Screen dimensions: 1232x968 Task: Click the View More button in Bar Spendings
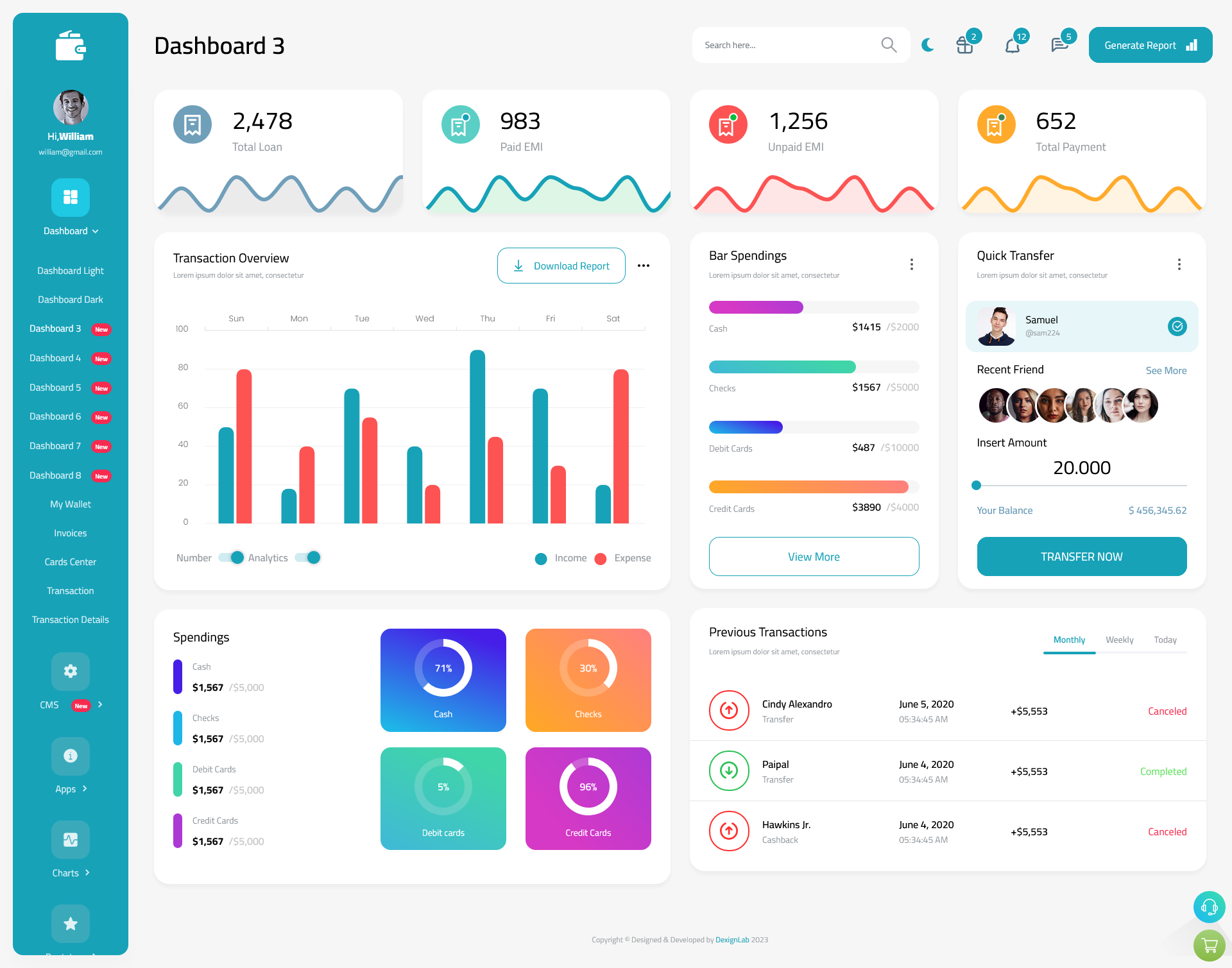point(813,555)
